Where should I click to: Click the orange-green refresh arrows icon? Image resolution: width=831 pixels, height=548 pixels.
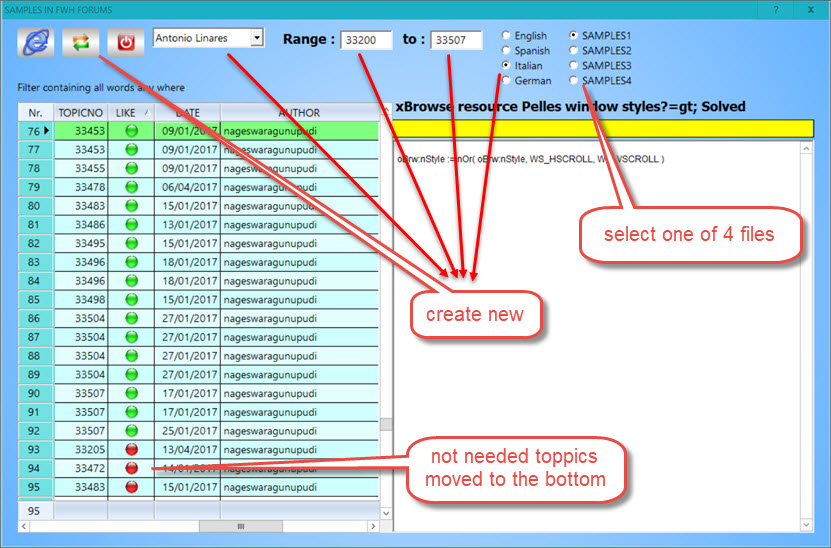pos(81,42)
